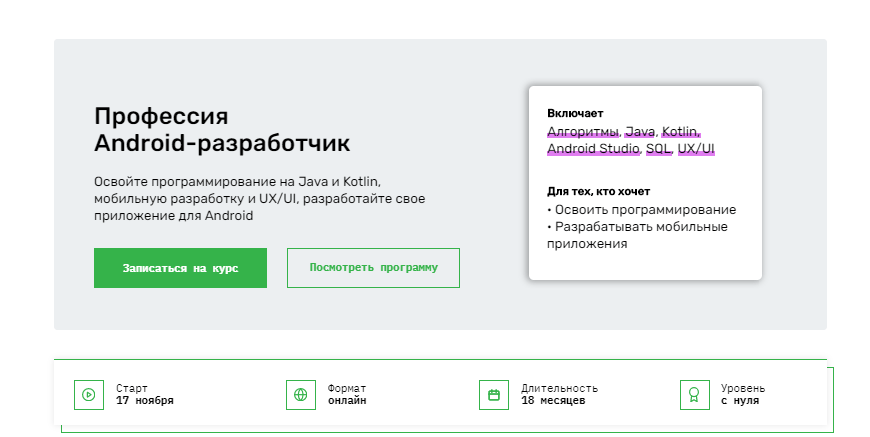Screen dimensions: 870x437
Task: Click the globe icon beside Формат
Action: point(300,394)
